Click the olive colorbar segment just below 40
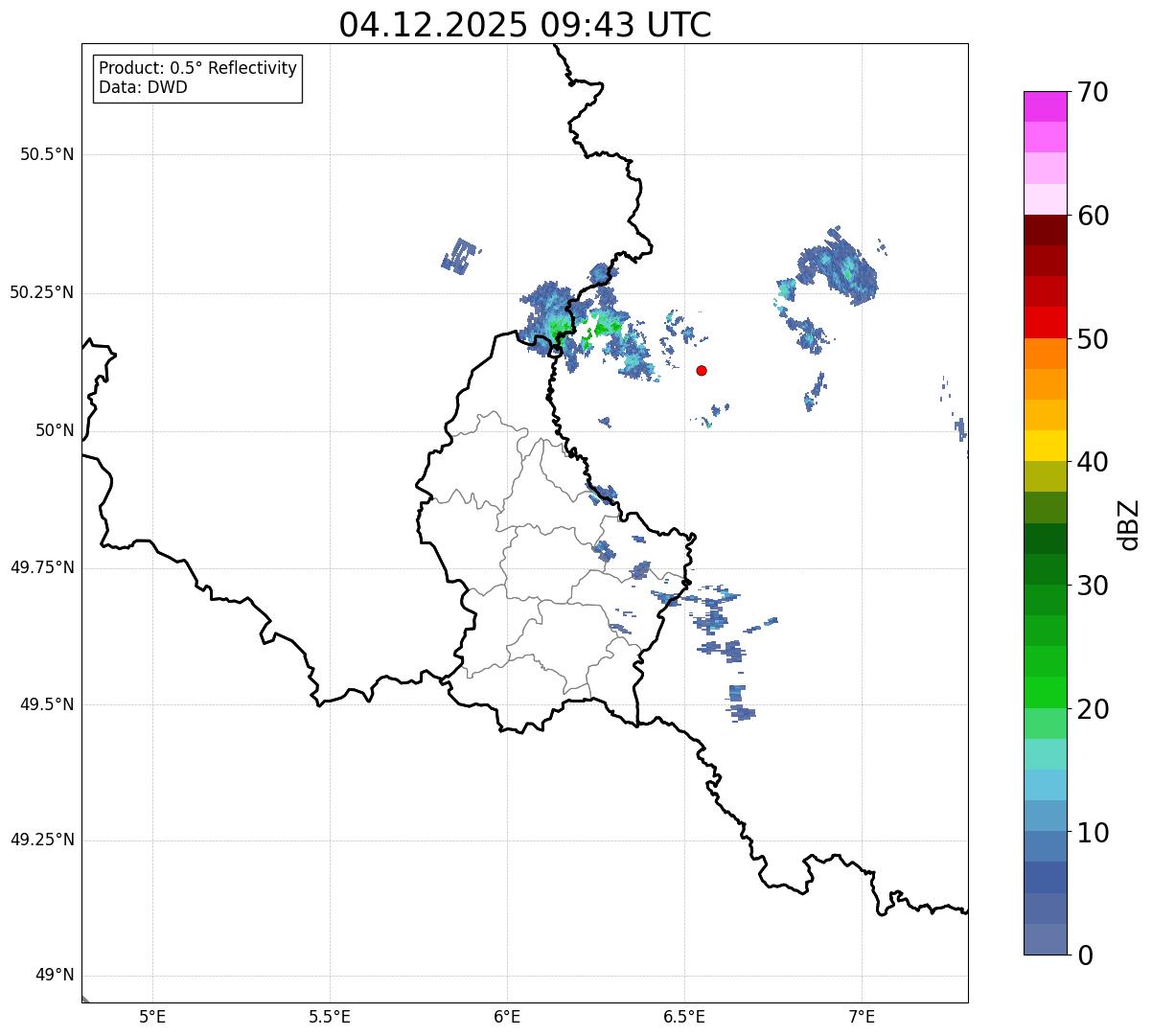Image resolution: width=1152 pixels, height=1036 pixels. pyautogui.click(x=1045, y=476)
